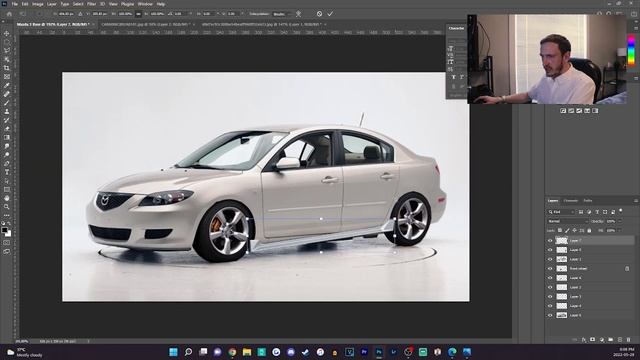Select the Hand tool
This screenshot has height=360, width=640.
point(7,198)
